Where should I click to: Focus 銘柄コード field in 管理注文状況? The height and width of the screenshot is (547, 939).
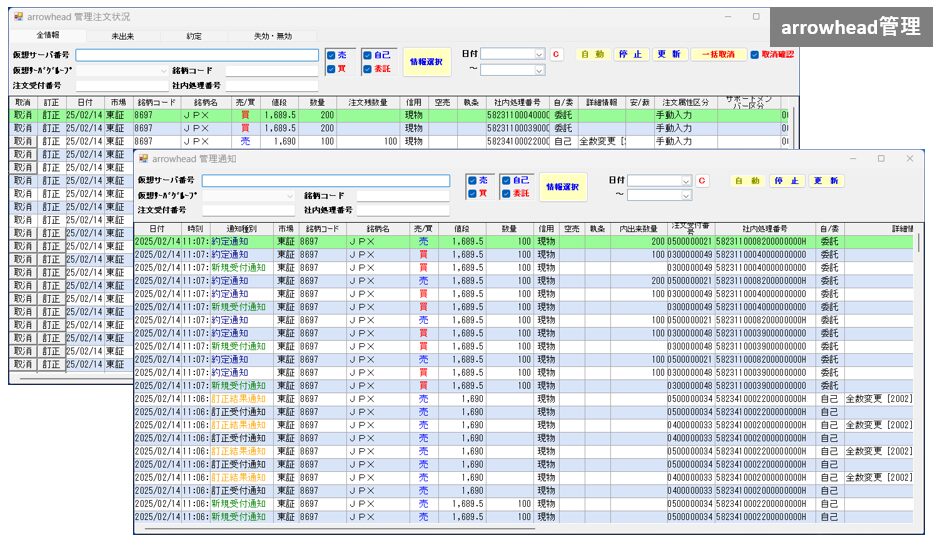point(271,71)
